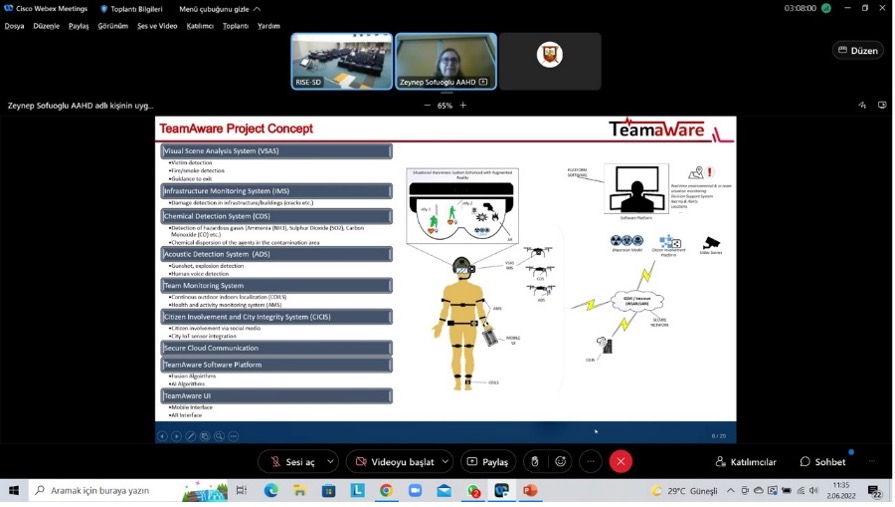Screen dimensions: 895x507
Task: Open Microsoft Store from taskbar
Action: 328,490
